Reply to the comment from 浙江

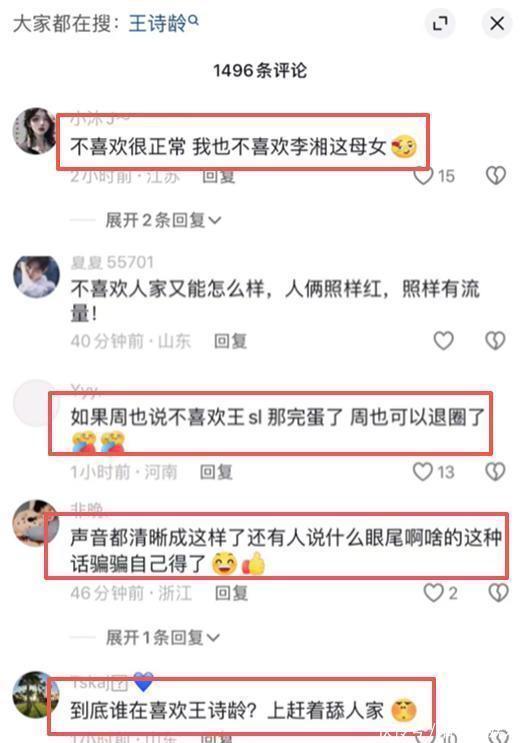coord(231,593)
